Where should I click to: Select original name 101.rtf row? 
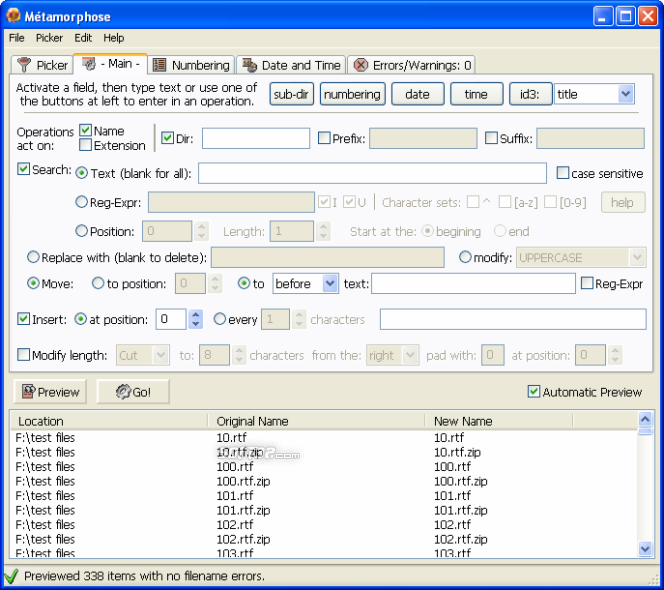[235, 496]
